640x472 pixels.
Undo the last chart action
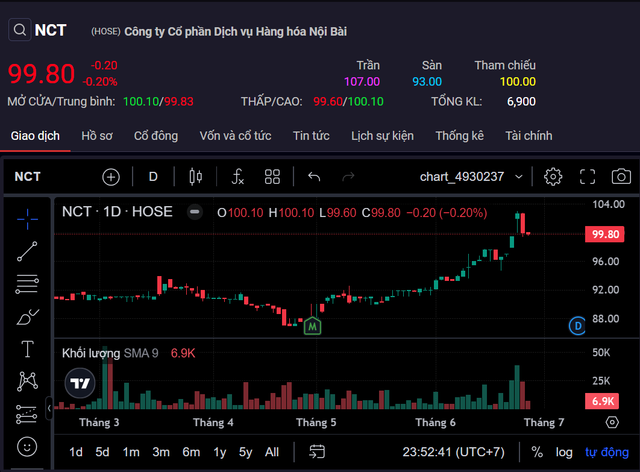(x=314, y=177)
